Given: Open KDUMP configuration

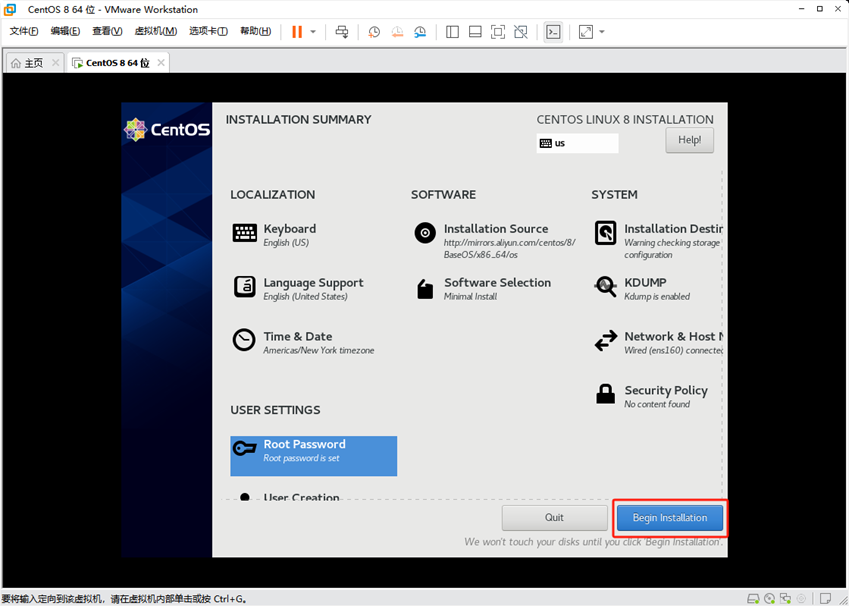Looking at the screenshot, I should point(642,288).
